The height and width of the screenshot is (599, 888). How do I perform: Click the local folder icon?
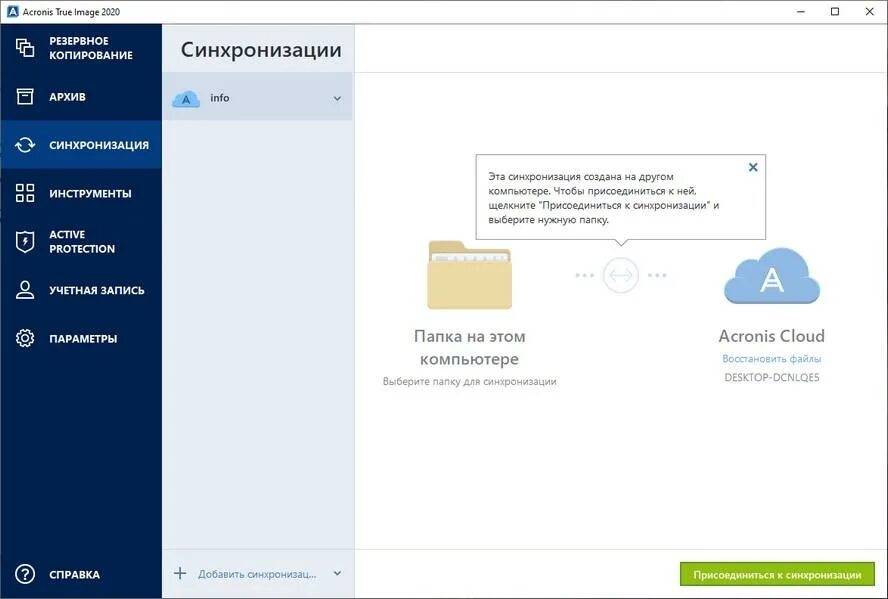[x=469, y=275]
